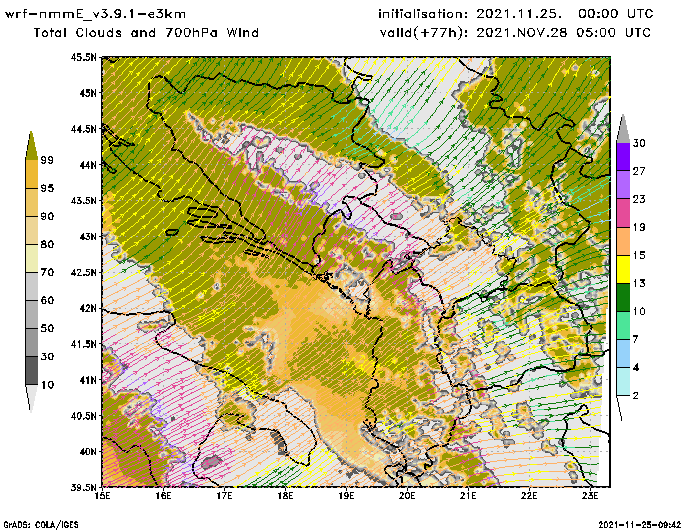Click the '22E' longitude label

tap(529, 496)
